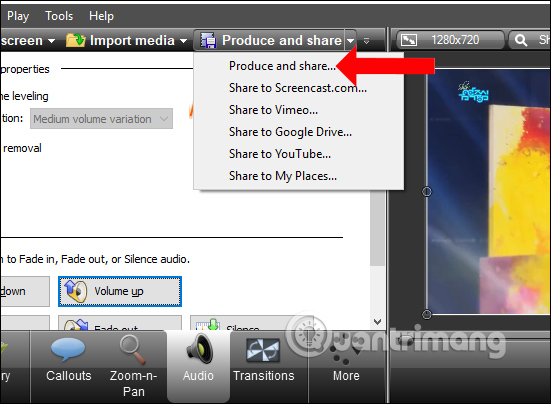Click the Volume down button
The height and width of the screenshot is (404, 551).
[24, 291]
